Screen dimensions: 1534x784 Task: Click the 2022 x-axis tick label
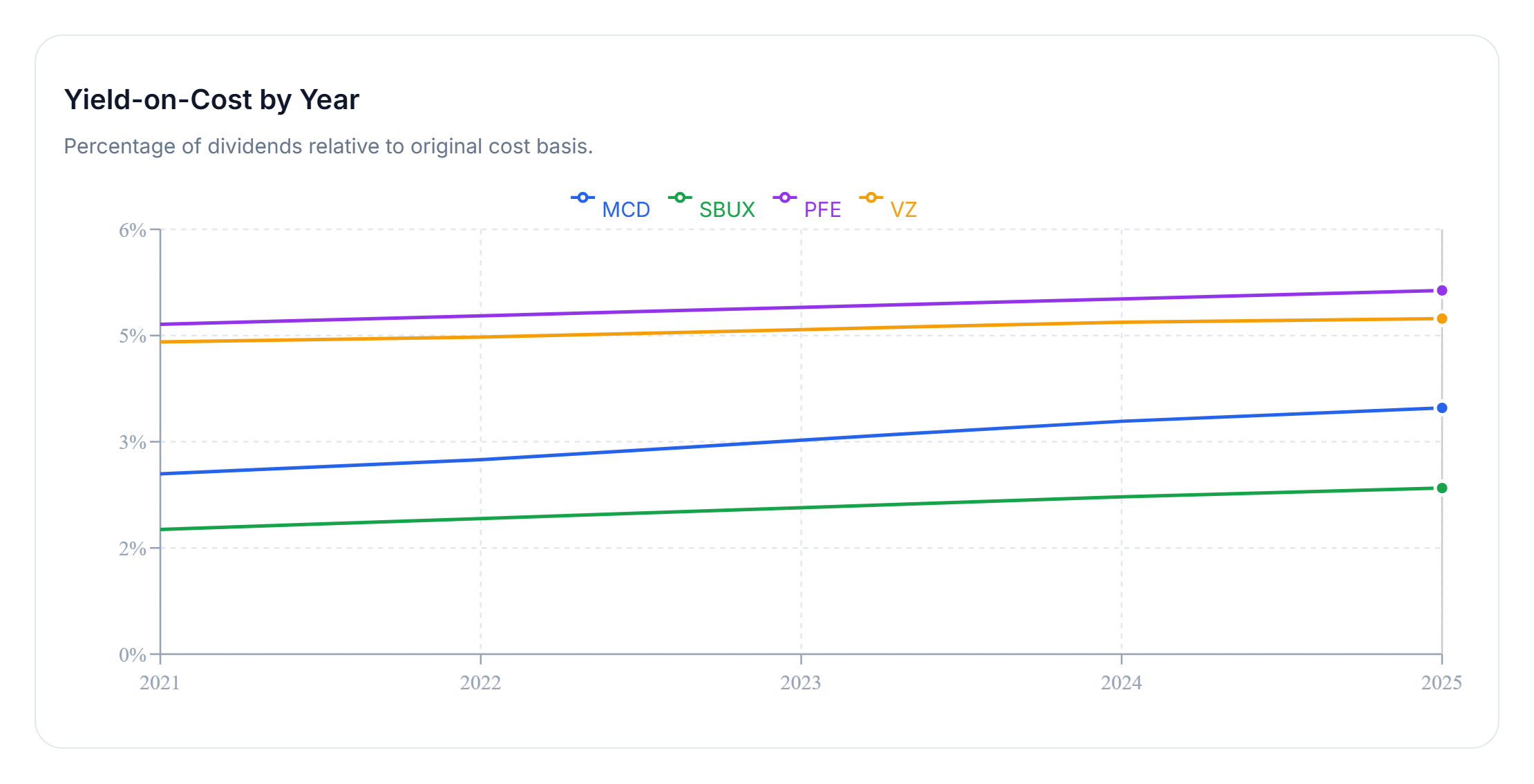tap(480, 683)
